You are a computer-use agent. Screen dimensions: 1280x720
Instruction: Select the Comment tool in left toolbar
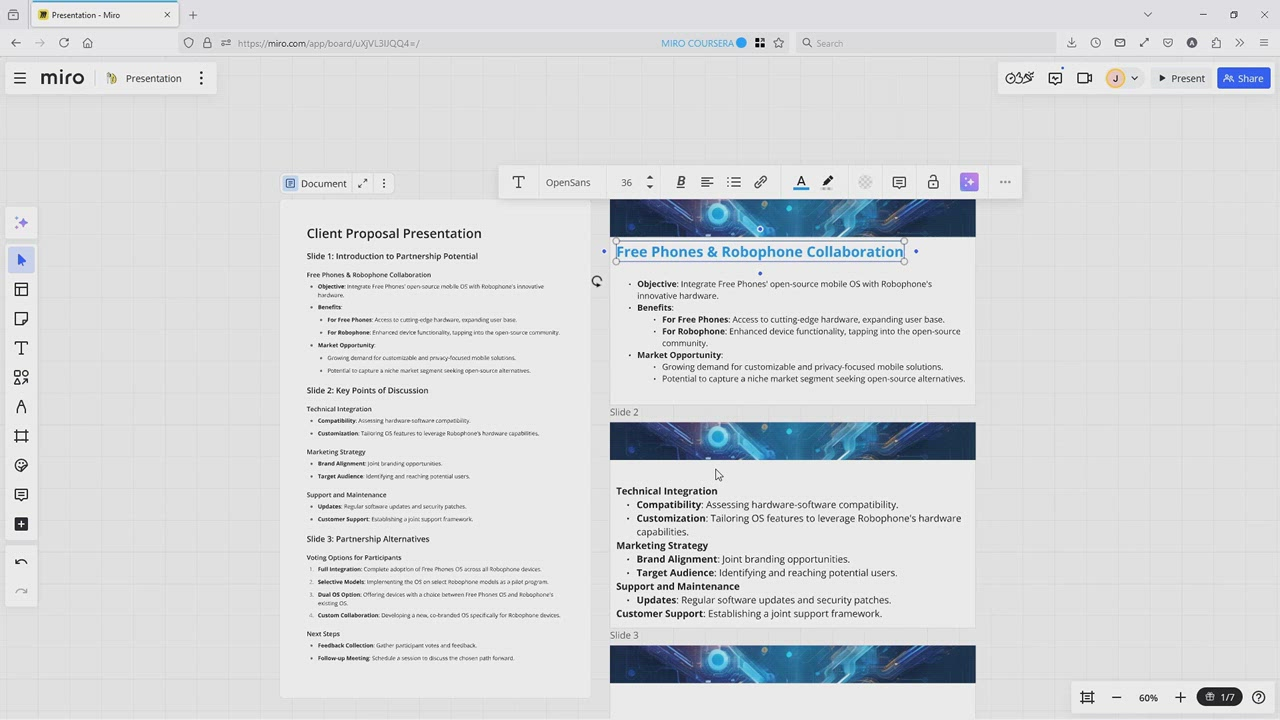coord(21,495)
